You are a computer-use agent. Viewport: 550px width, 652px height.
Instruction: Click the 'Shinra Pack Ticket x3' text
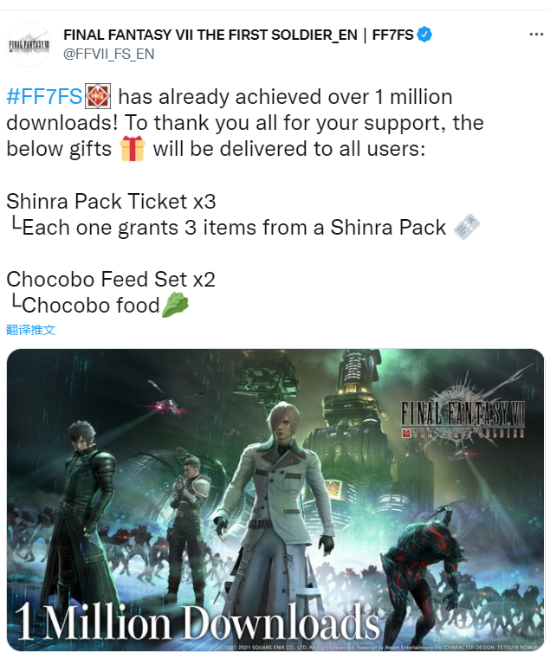click(x=111, y=201)
